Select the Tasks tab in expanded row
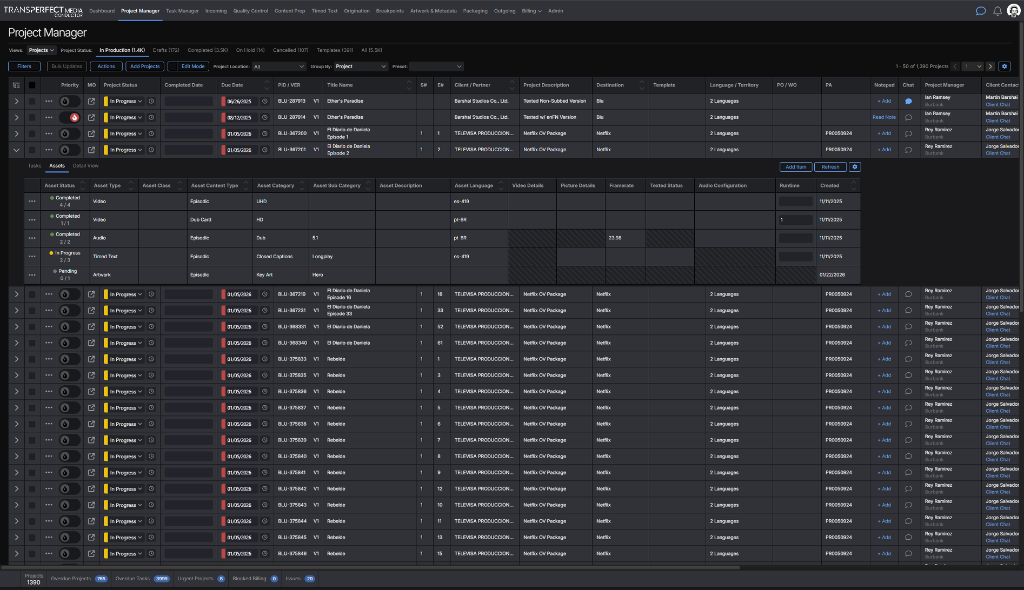Screen dimensions: 1024x590 pos(34,165)
